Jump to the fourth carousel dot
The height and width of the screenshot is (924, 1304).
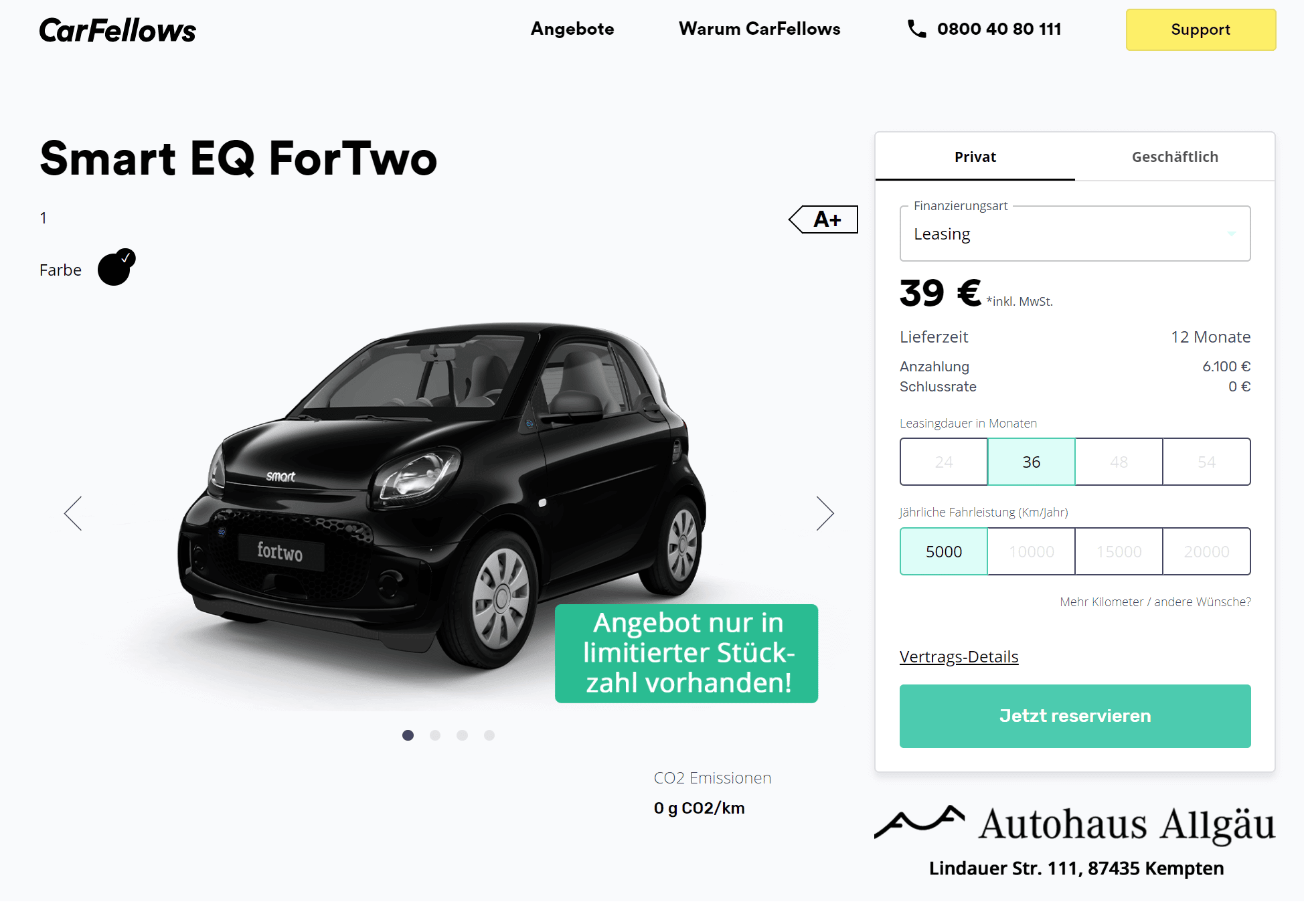(x=489, y=735)
